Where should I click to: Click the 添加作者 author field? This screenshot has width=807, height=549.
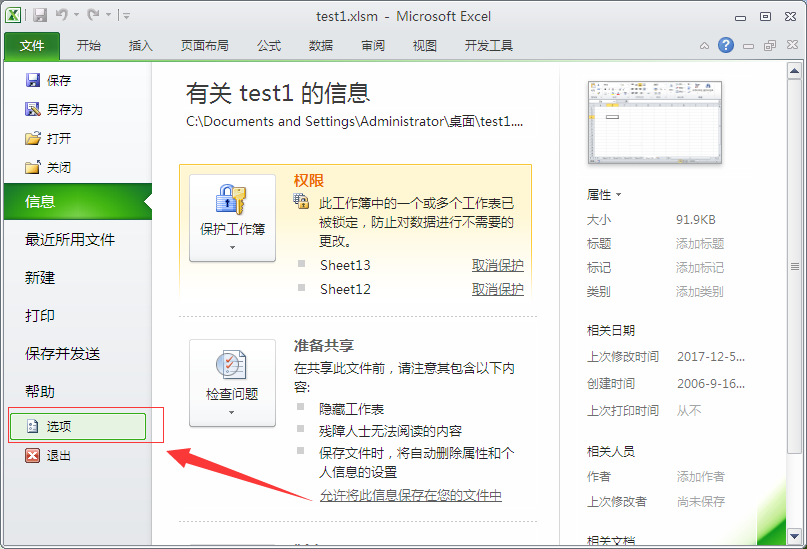(700, 476)
